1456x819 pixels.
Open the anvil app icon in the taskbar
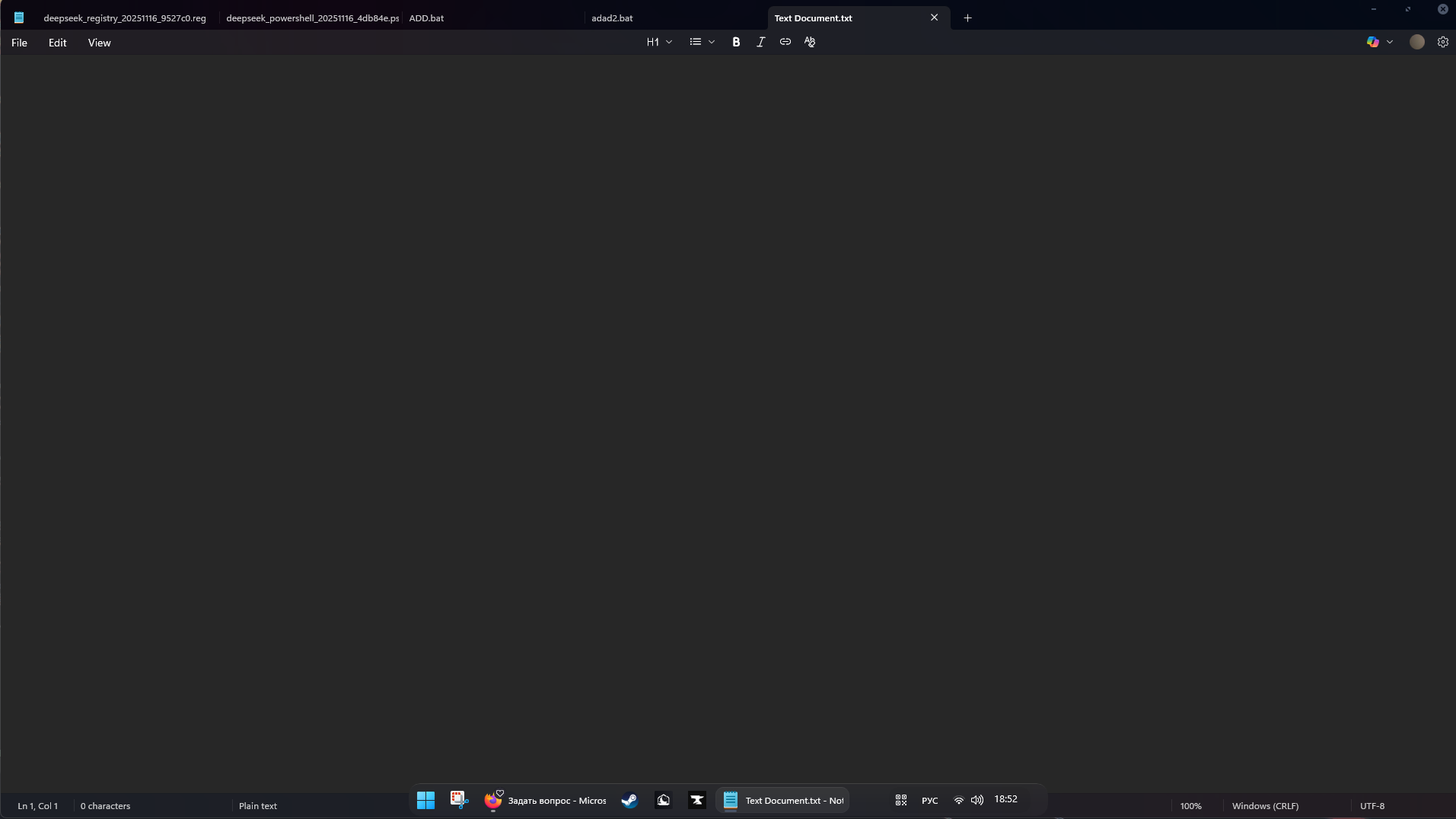pos(696,800)
